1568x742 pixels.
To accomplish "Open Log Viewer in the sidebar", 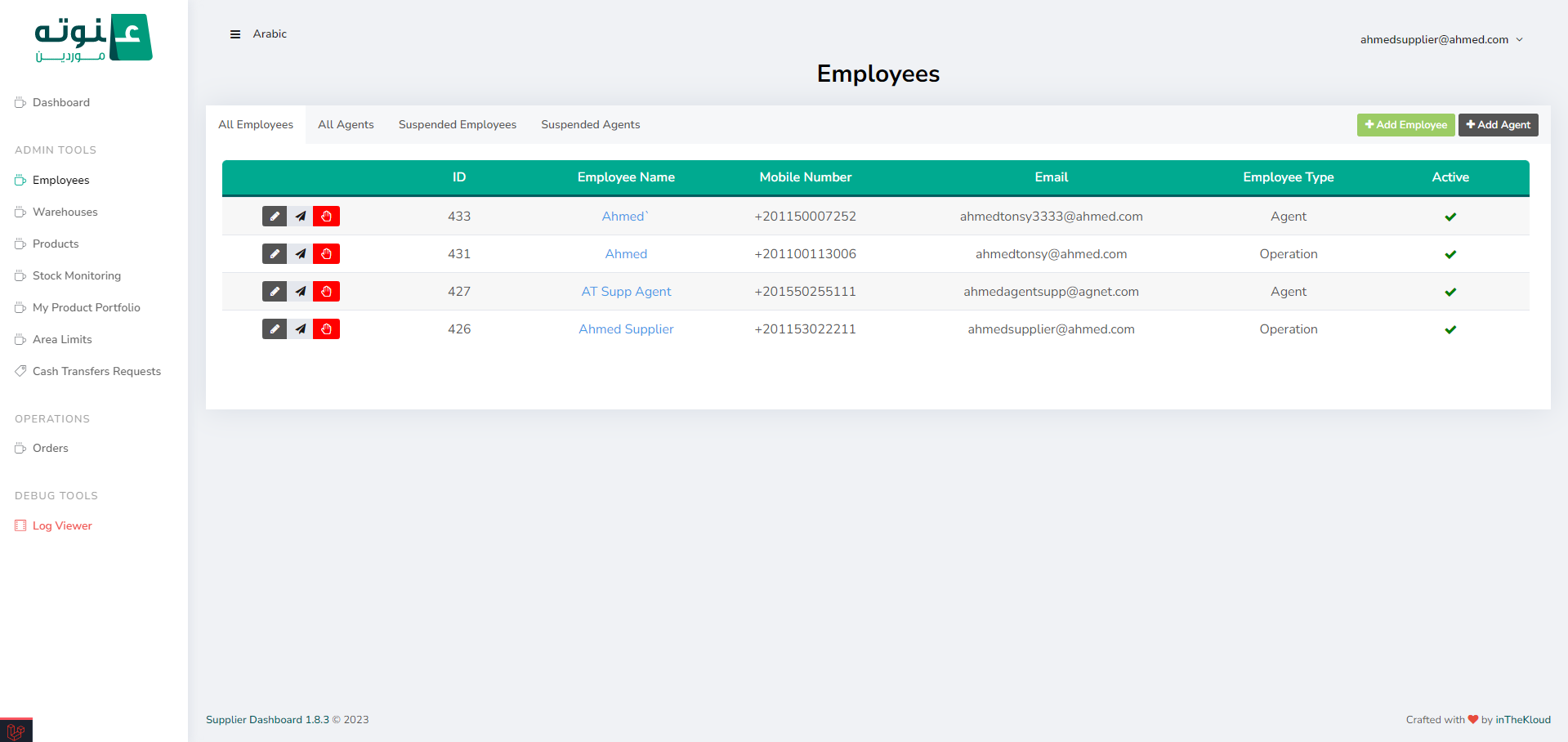I will point(62,526).
